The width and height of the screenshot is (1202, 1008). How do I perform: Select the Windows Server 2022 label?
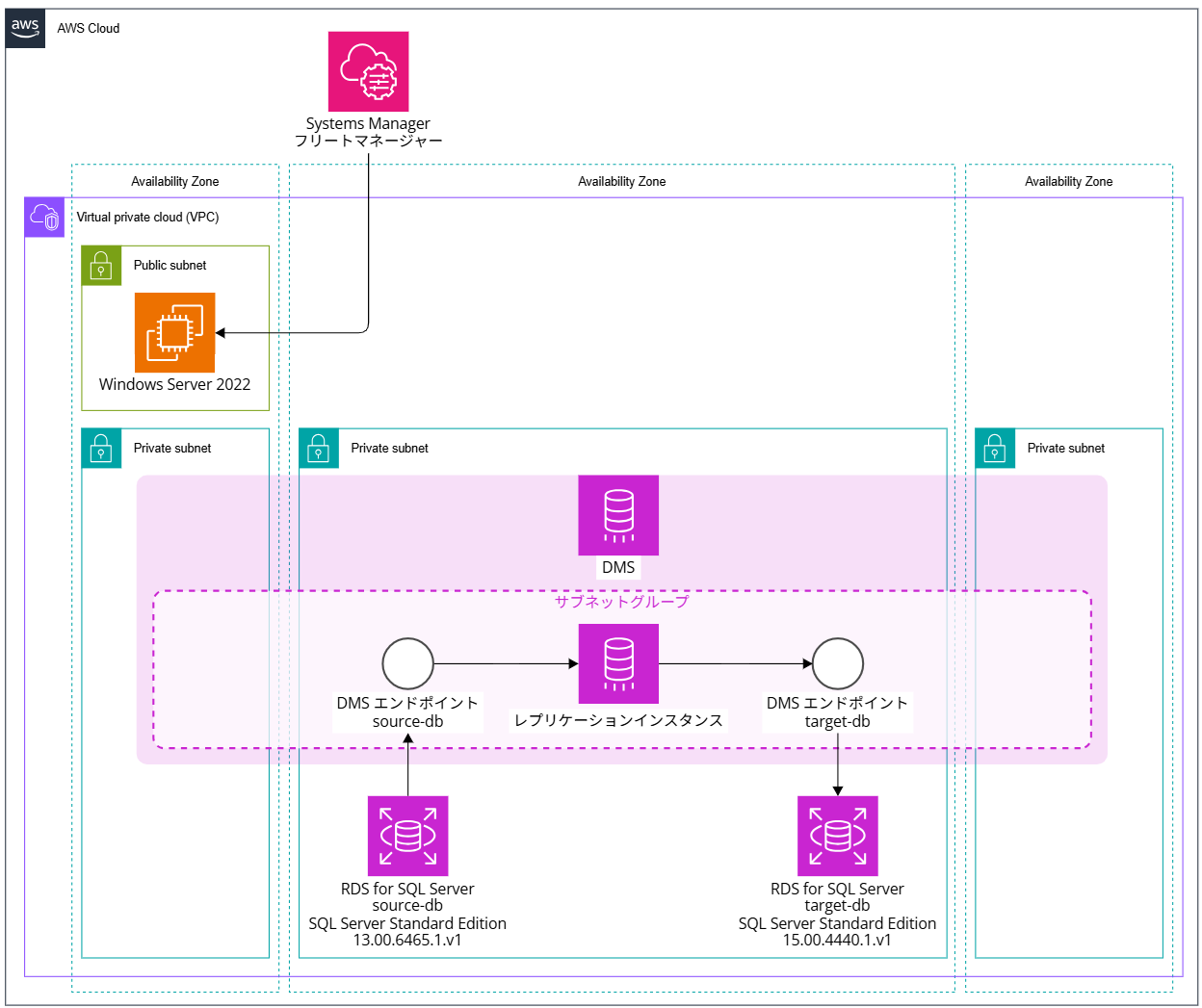point(174,384)
